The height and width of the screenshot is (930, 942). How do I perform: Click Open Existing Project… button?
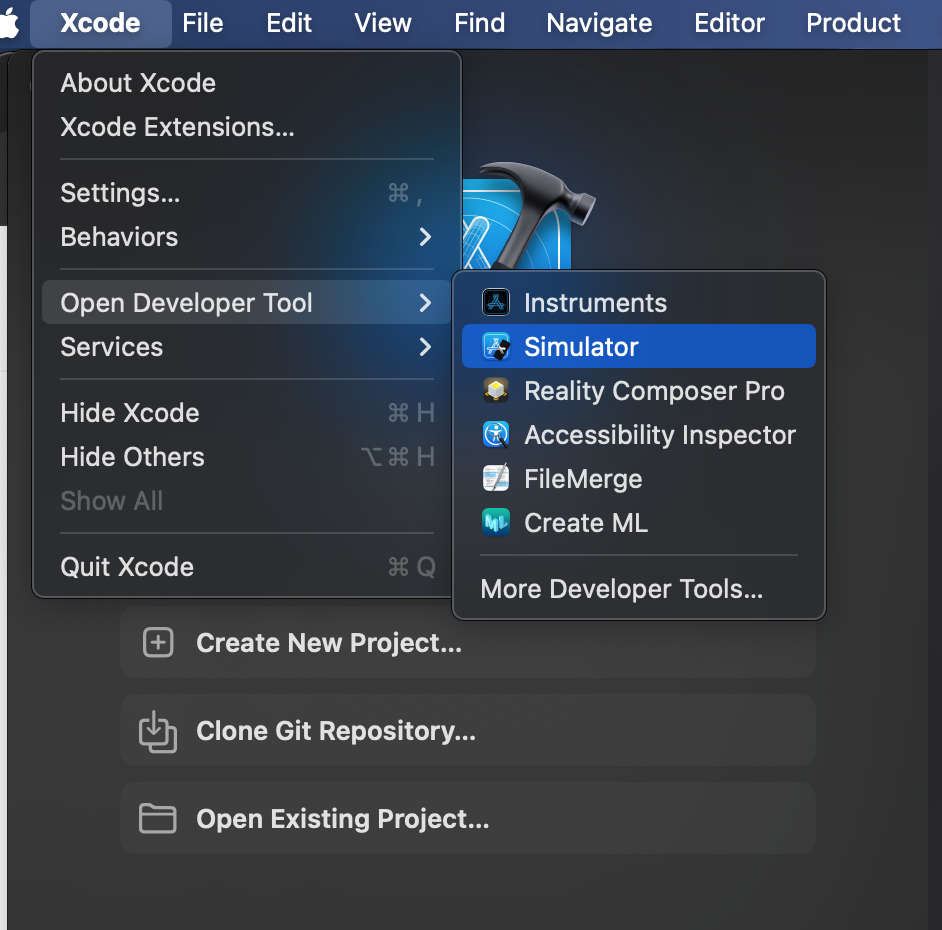click(x=467, y=818)
